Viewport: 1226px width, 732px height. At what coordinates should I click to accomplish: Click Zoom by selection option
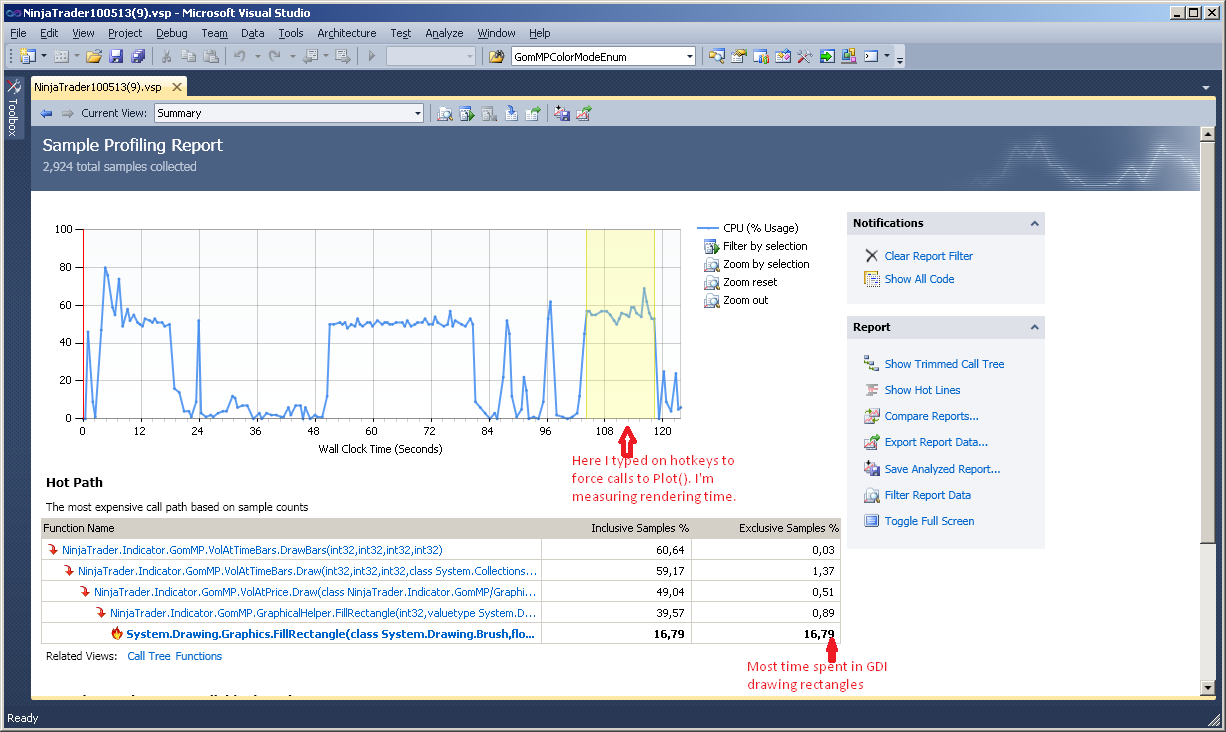[x=766, y=264]
